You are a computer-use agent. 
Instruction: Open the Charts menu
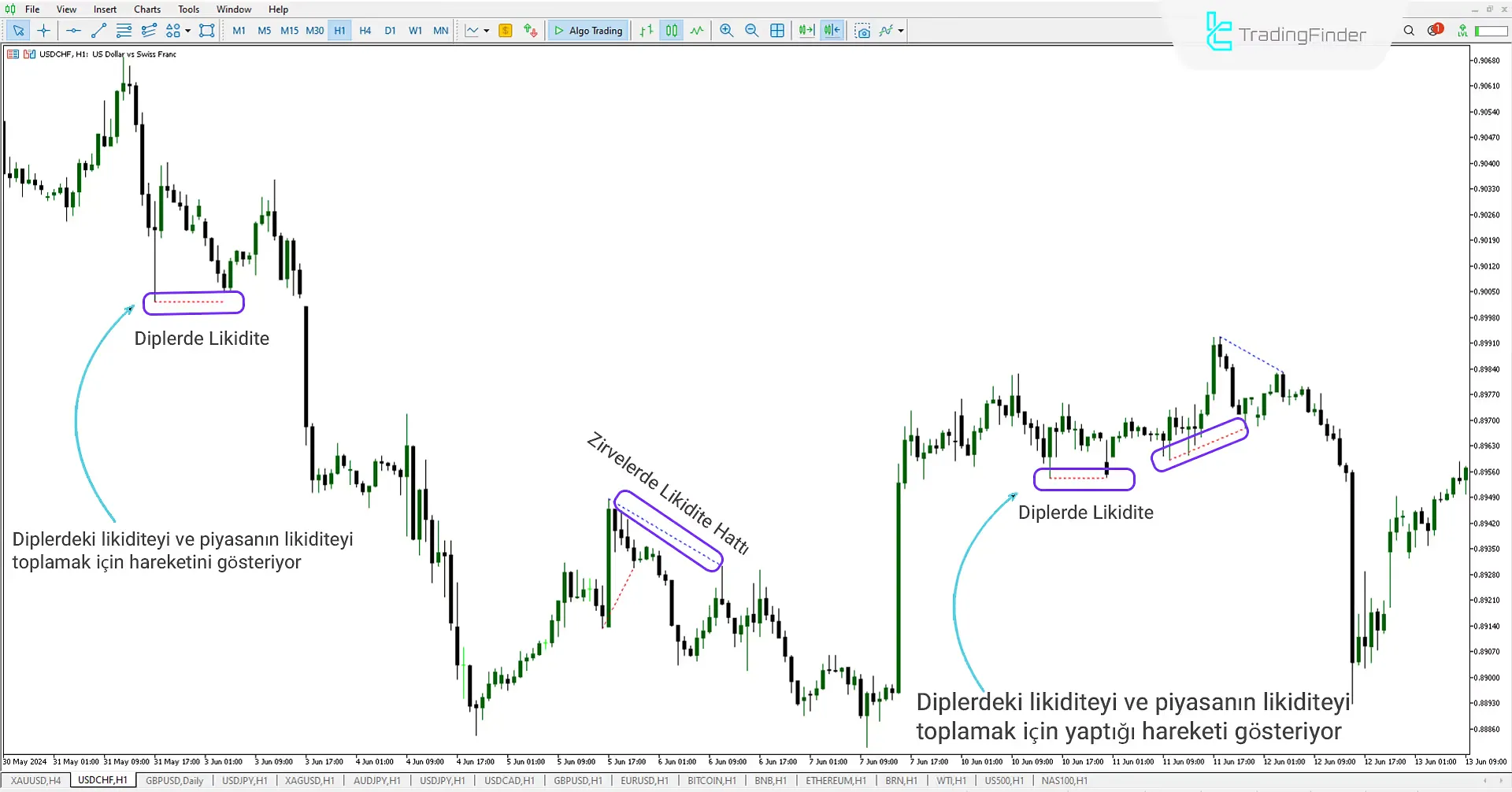point(146,9)
